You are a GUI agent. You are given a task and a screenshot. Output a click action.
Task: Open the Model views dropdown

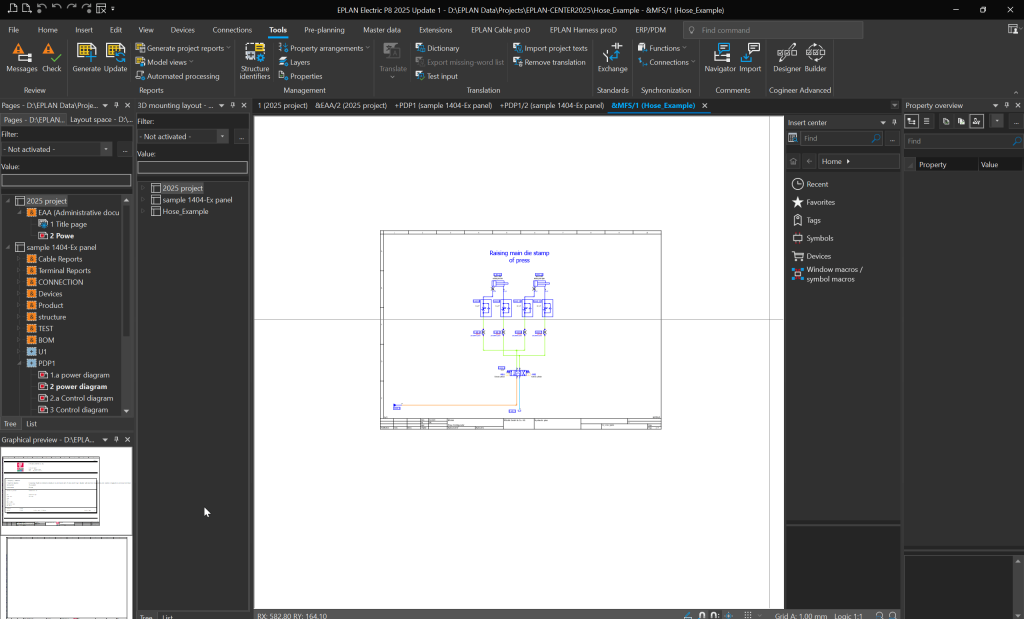coord(191,62)
